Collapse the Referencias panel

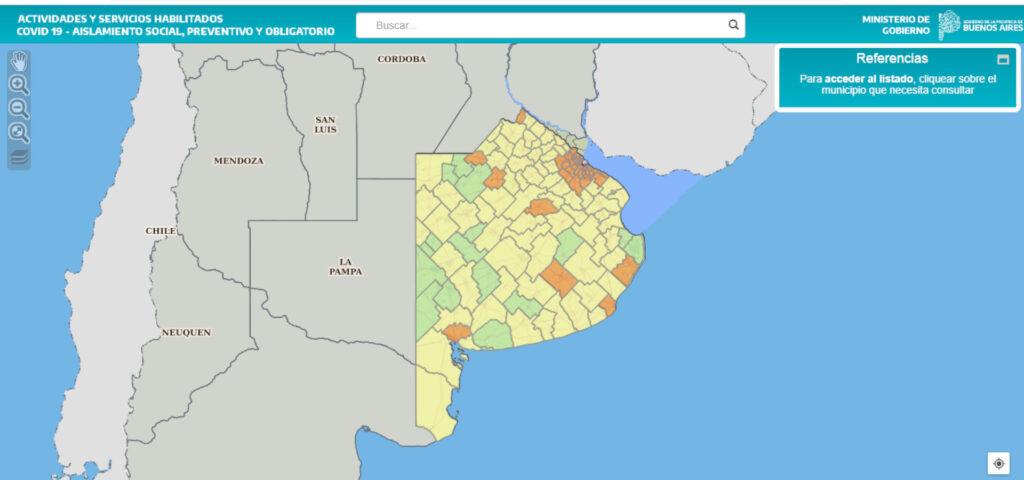pos(1003,59)
